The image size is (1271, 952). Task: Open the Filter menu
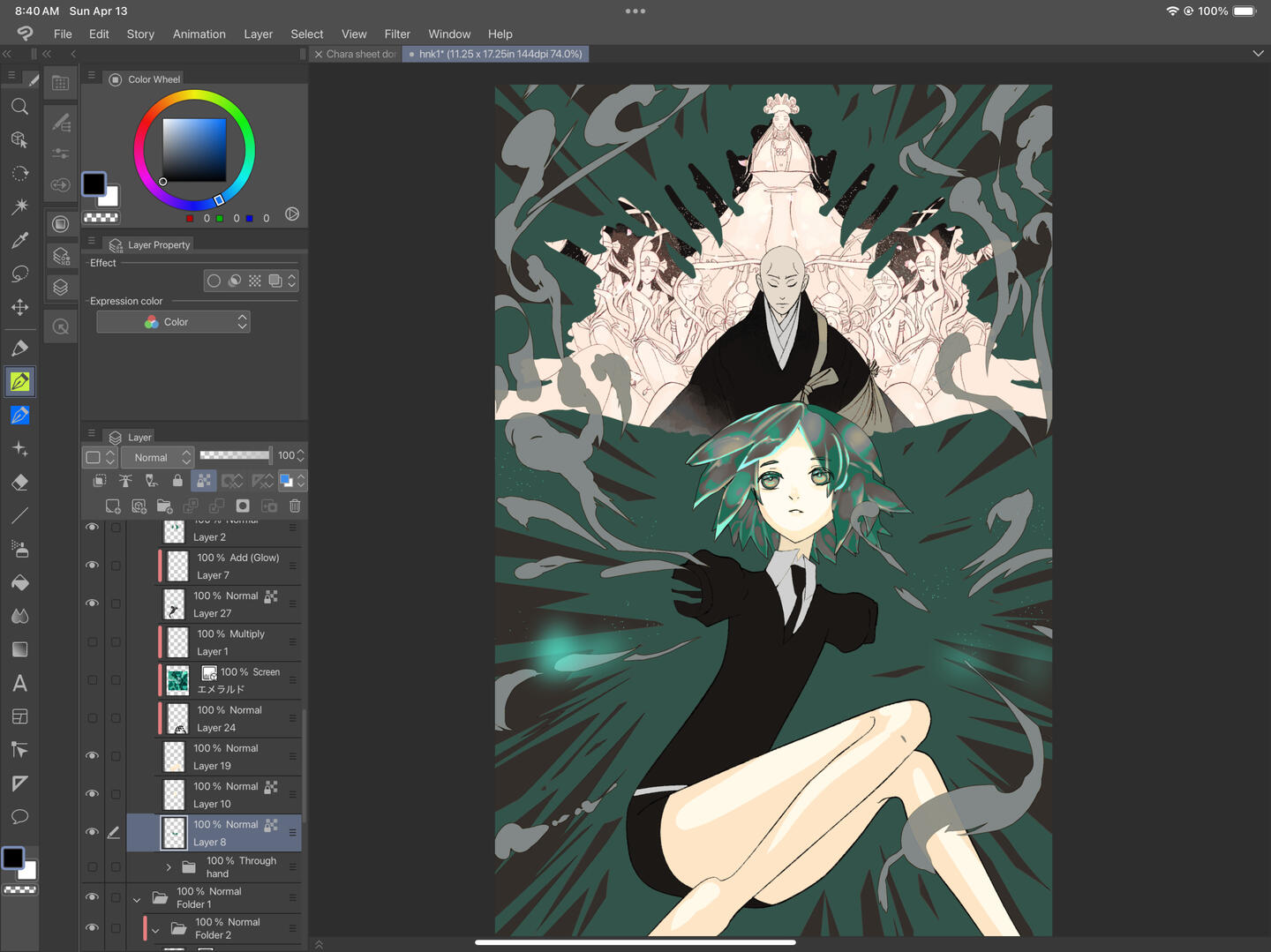tap(397, 34)
